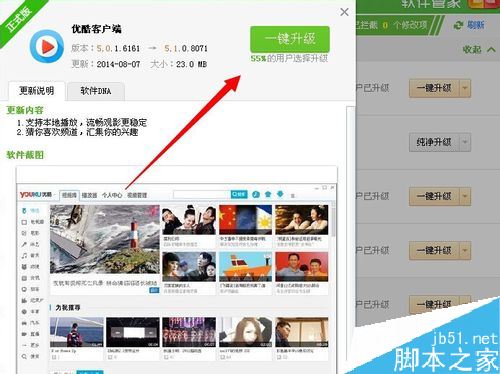Click the download arrow icon in Youku preview toolbar
The width and height of the screenshot is (500, 374).
[280, 194]
